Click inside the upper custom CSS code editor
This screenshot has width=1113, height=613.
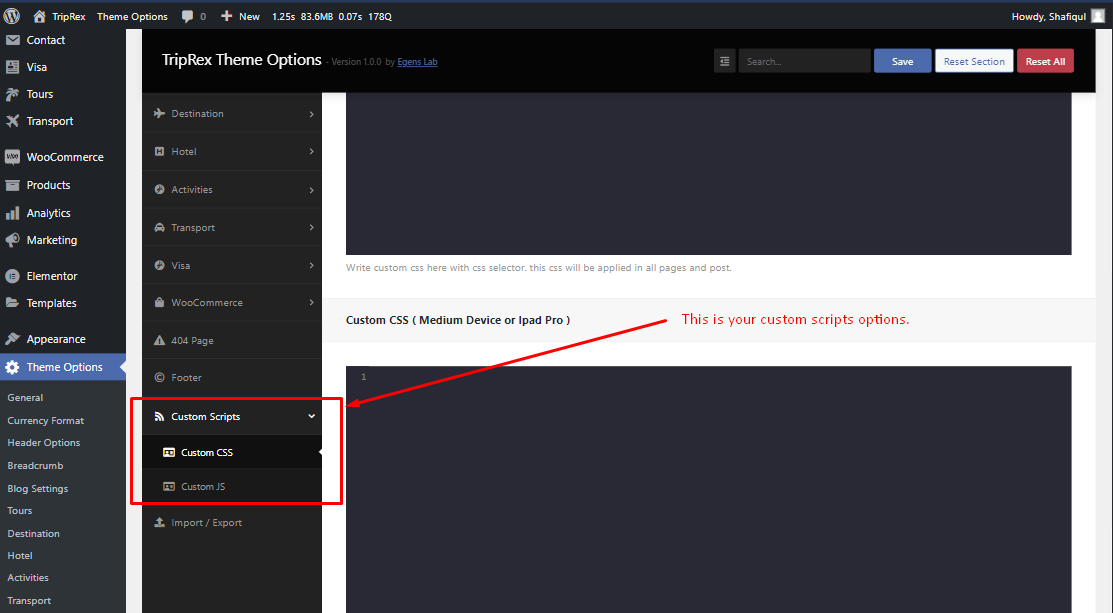pyautogui.click(x=708, y=174)
